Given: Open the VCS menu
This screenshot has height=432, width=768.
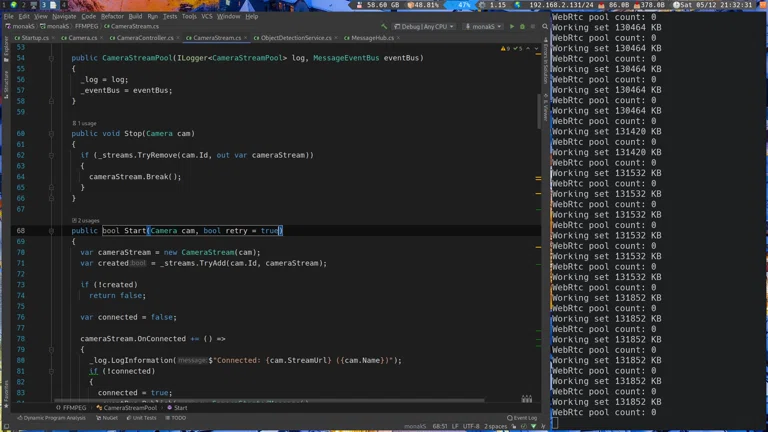Looking at the screenshot, I should click(207, 16).
